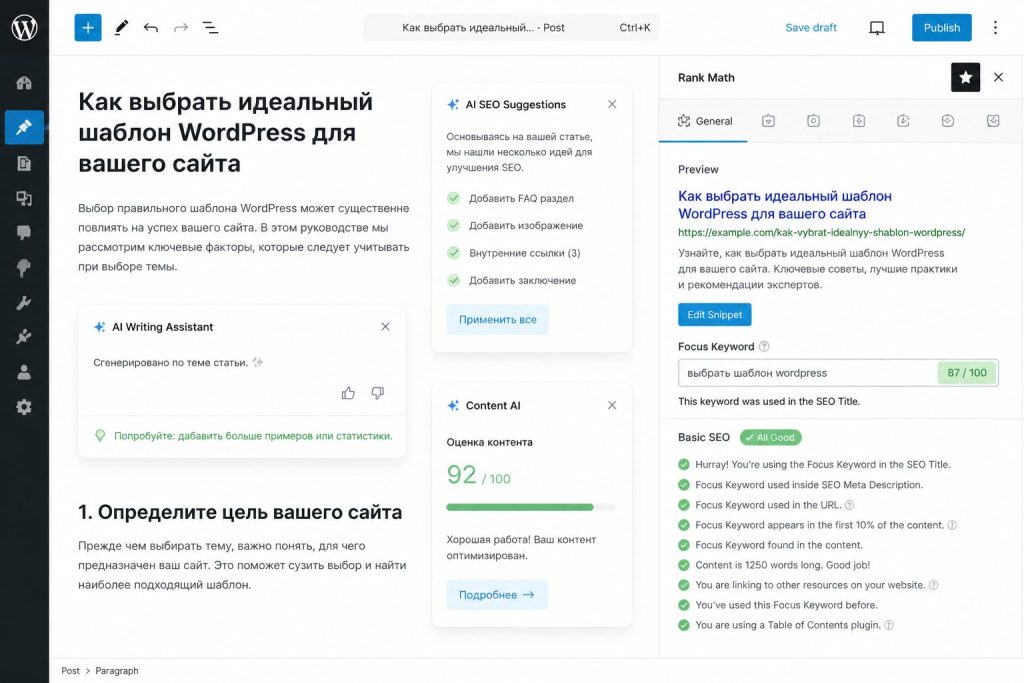Open the Appearance brush sidebar icon

click(24, 268)
